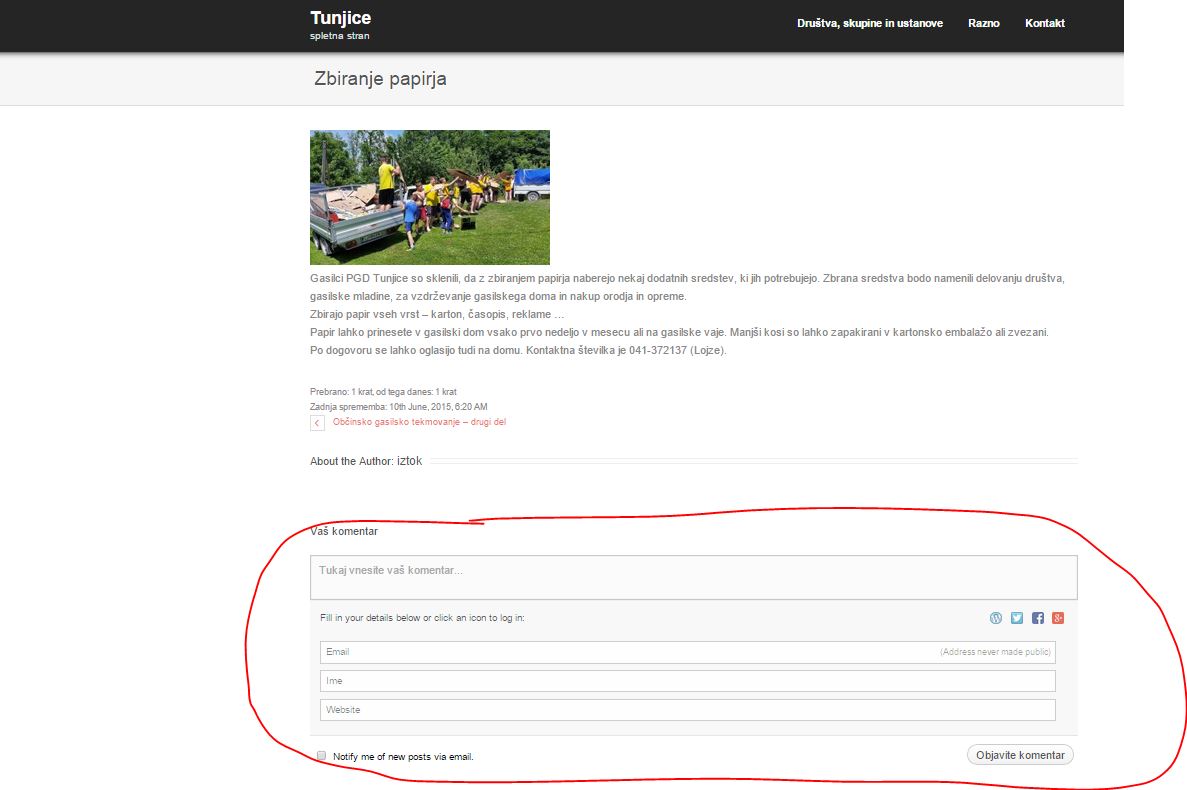Log in with the Google+ icon
Screen dimensions: 1187x790
1058,618
